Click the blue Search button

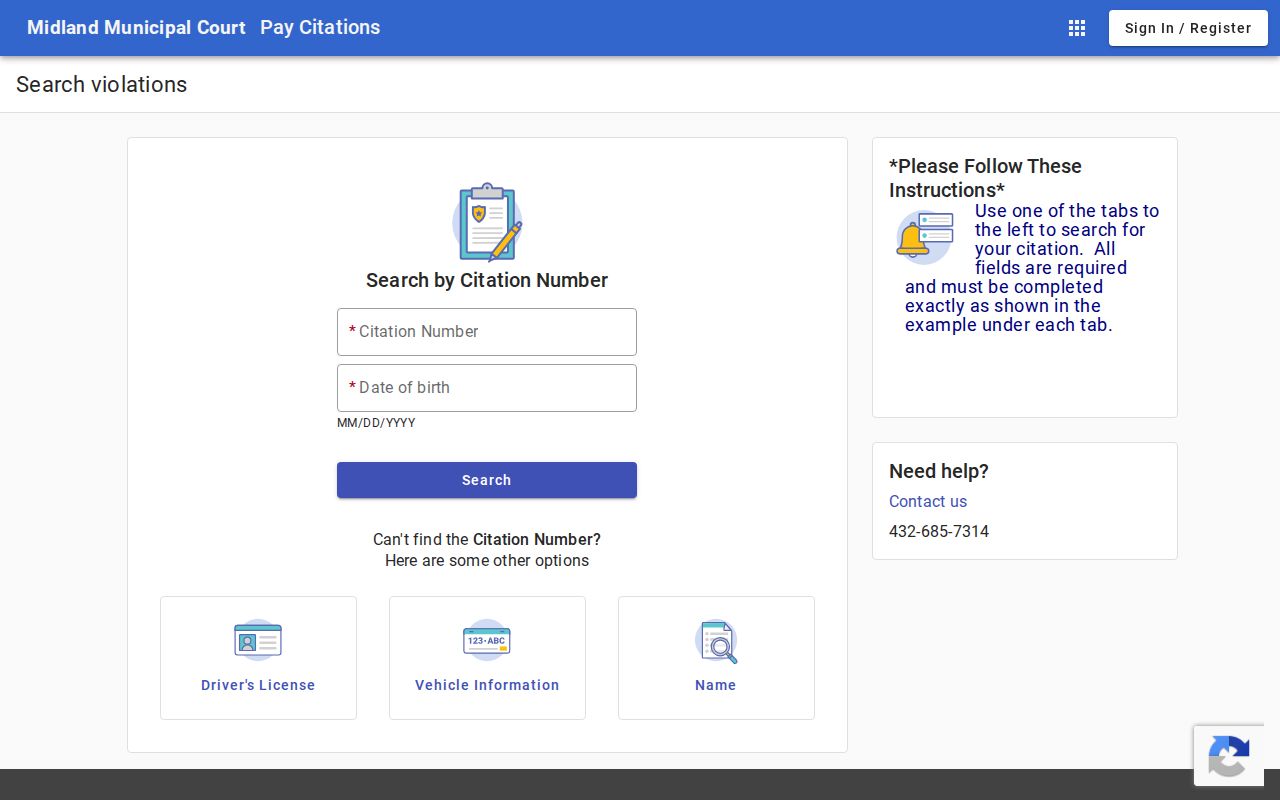point(487,480)
